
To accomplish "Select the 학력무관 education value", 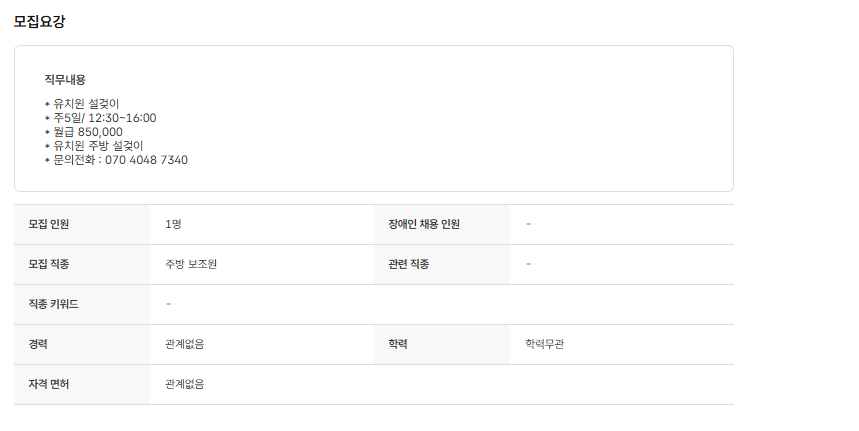I will tap(551, 344).
